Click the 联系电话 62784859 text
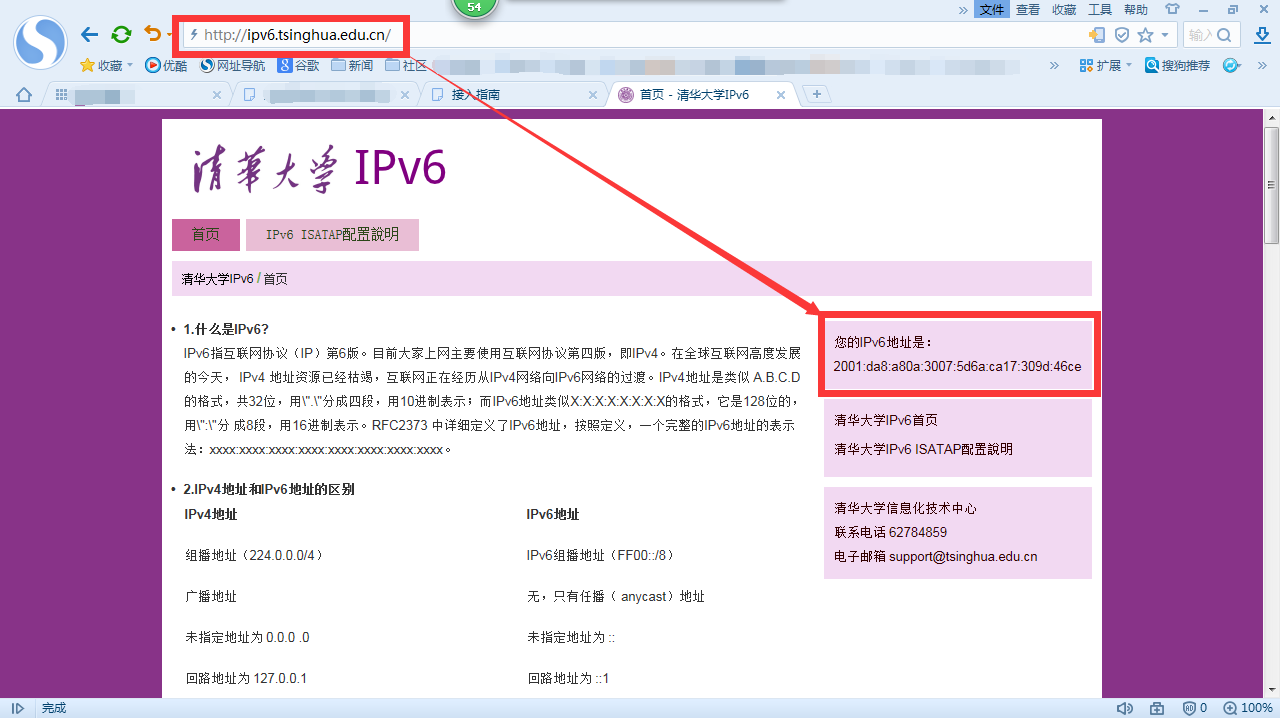 891,532
